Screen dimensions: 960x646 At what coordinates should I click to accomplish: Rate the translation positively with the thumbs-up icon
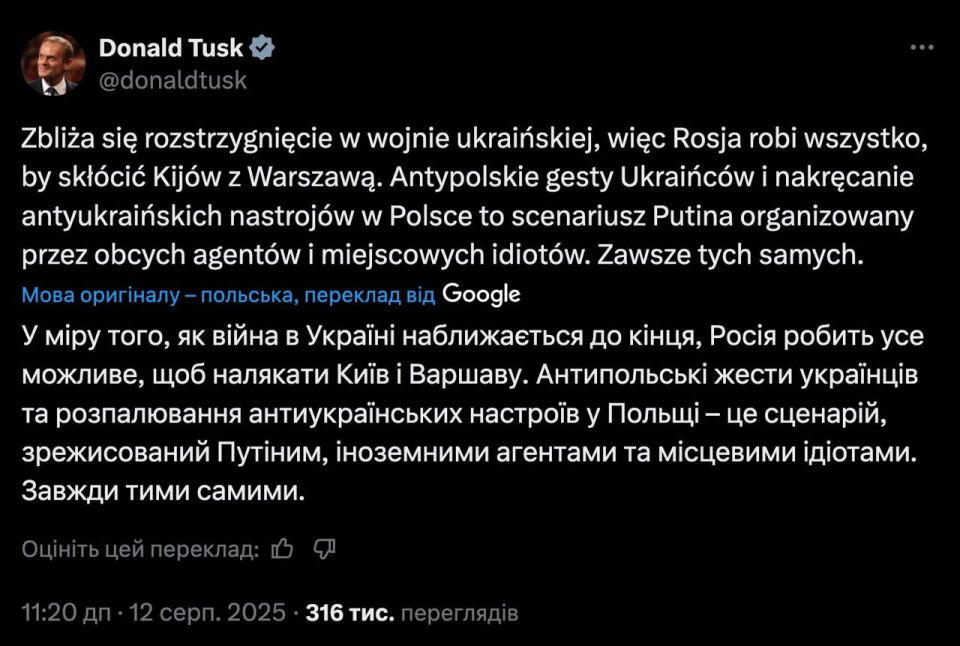[x=282, y=549]
